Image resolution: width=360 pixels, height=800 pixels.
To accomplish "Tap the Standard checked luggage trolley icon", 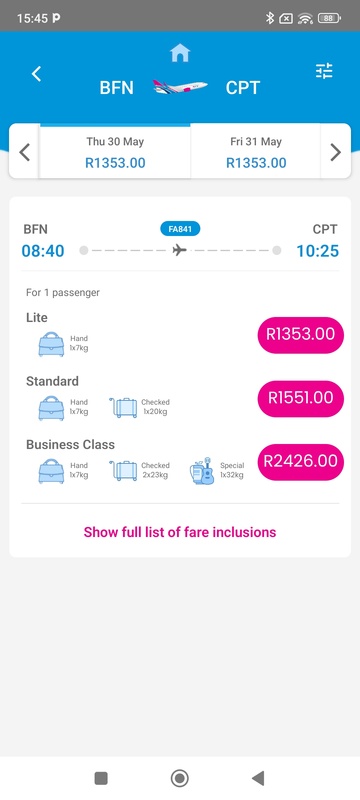I will point(123,408).
